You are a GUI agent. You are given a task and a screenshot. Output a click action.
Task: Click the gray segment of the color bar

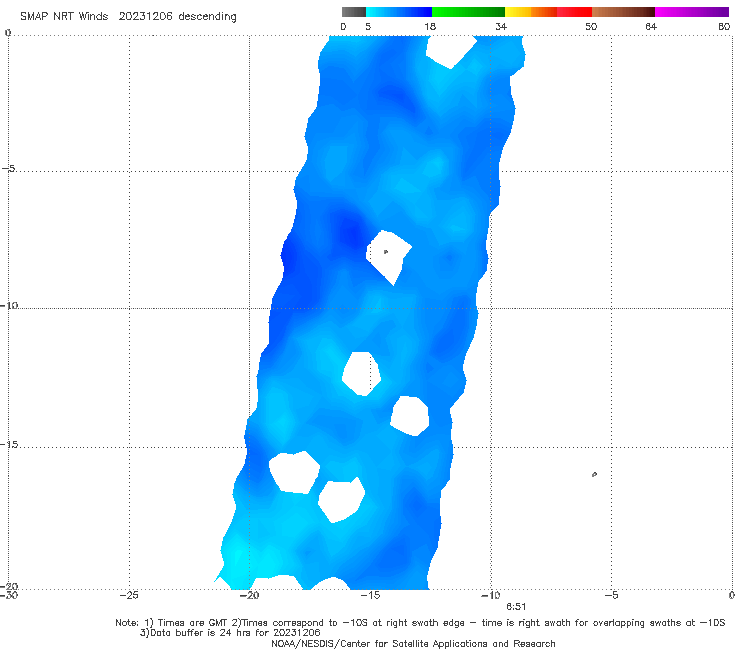(x=354, y=12)
